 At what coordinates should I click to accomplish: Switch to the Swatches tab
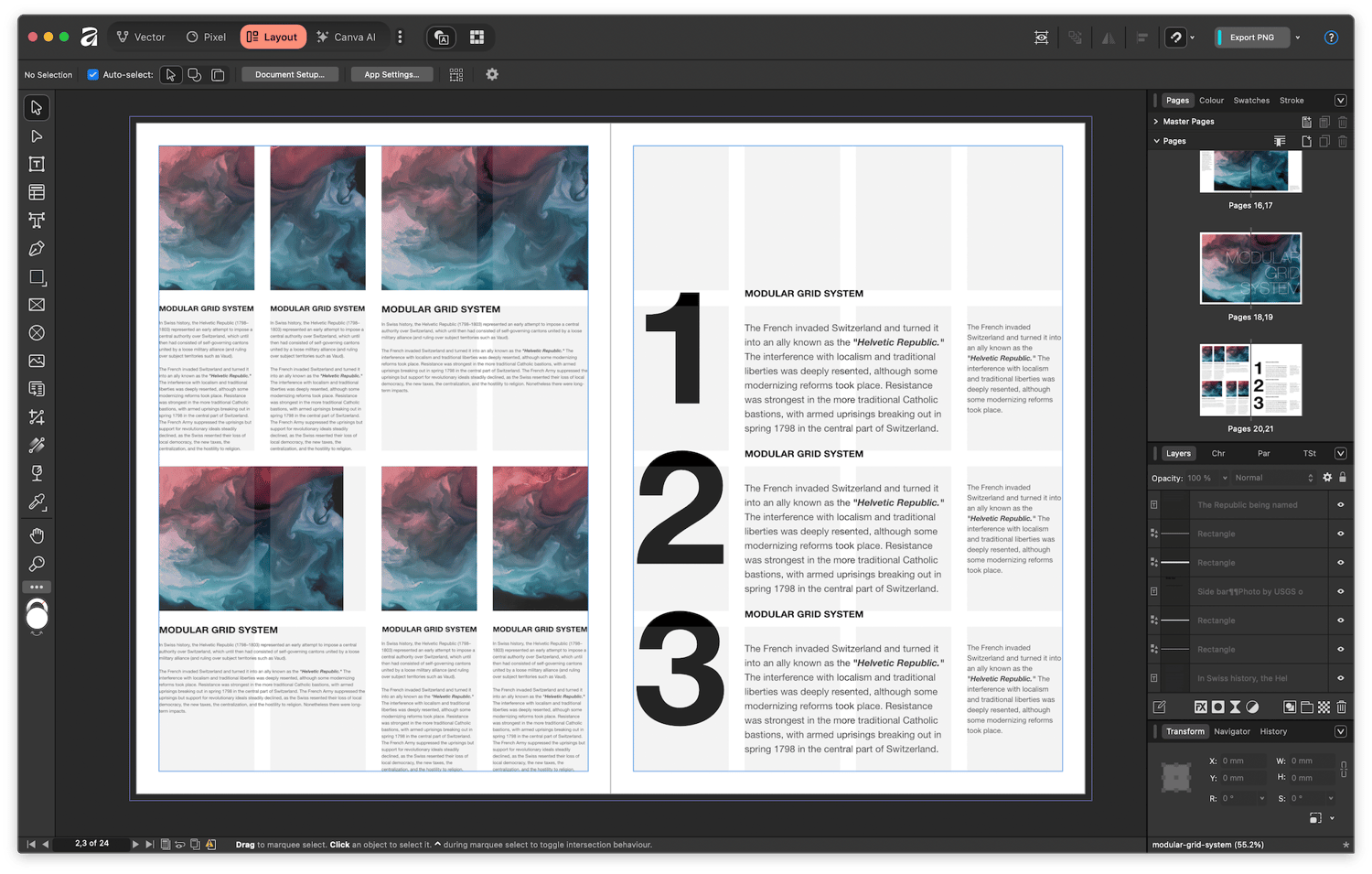(1251, 101)
